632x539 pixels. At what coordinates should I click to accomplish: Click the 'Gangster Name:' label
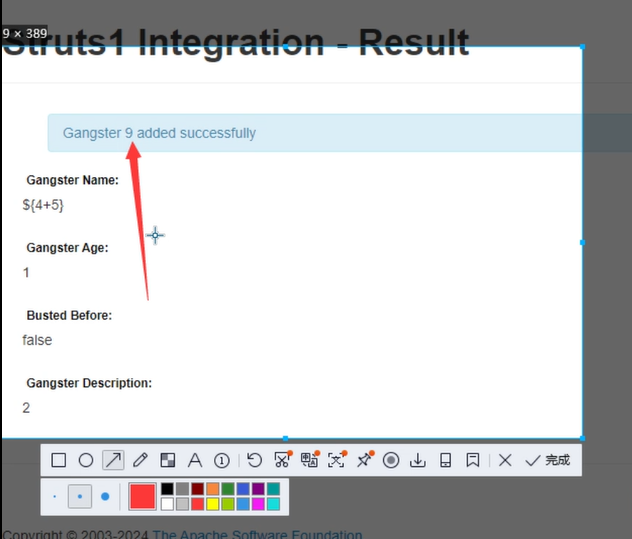click(73, 180)
